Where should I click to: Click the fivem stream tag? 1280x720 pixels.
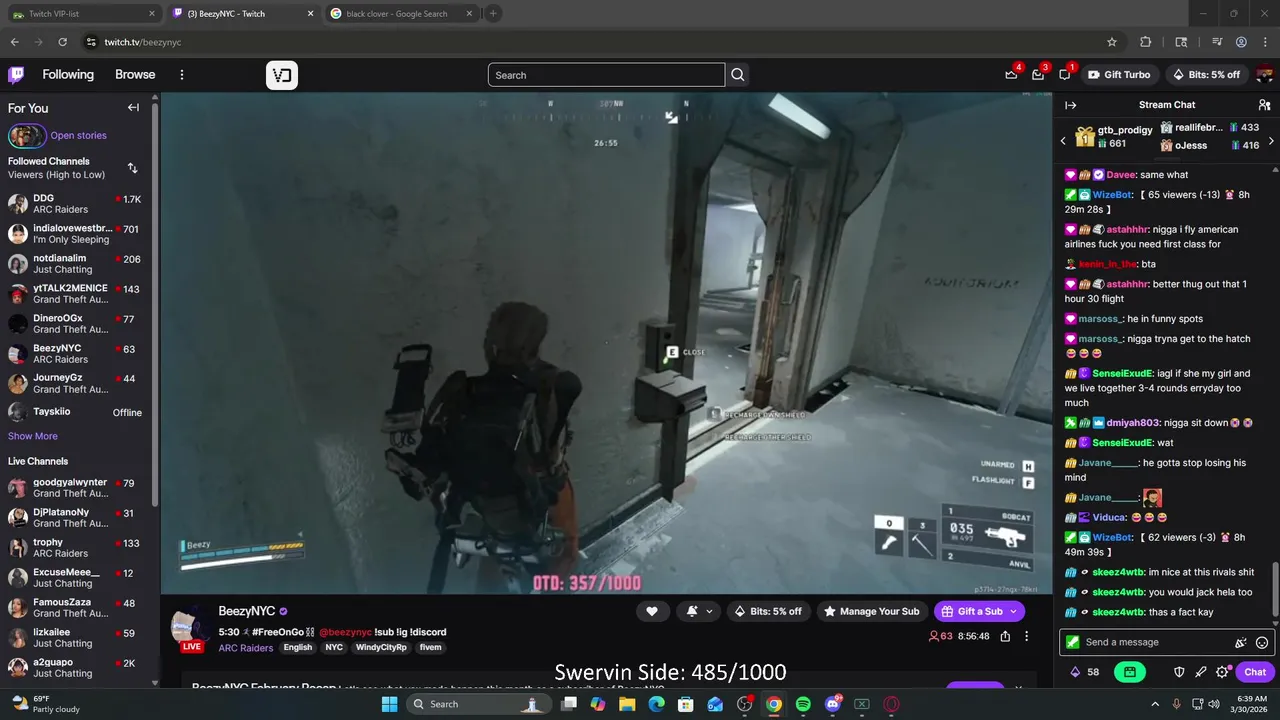click(x=430, y=648)
